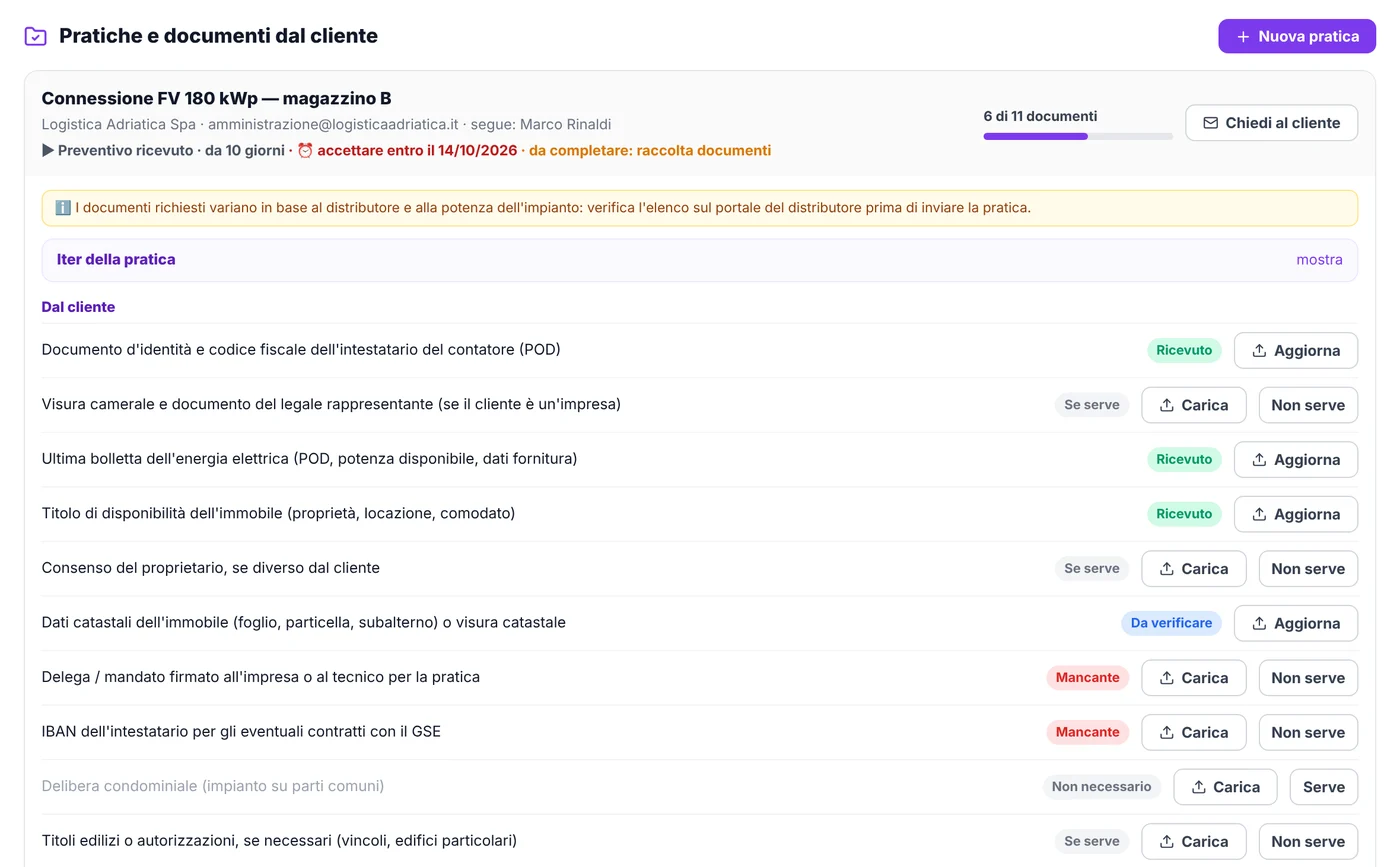Screen dimensions: 1400x867
Task: Click the Ricevuto badge on Documento d'identità row
Action: [1184, 350]
